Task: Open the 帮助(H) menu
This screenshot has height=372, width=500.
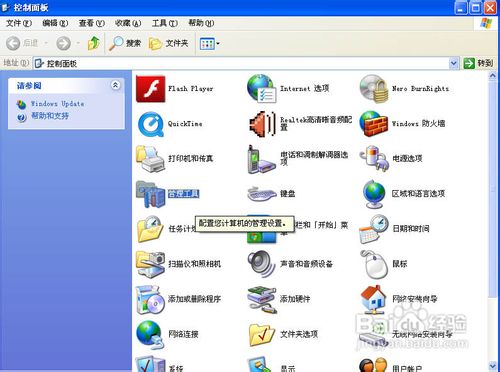Action: pyautogui.click(x=201, y=23)
